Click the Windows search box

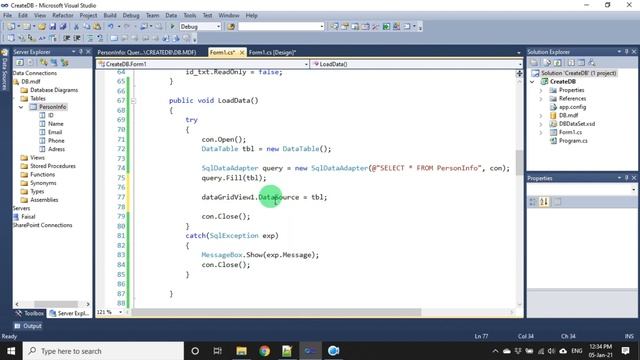(103, 351)
